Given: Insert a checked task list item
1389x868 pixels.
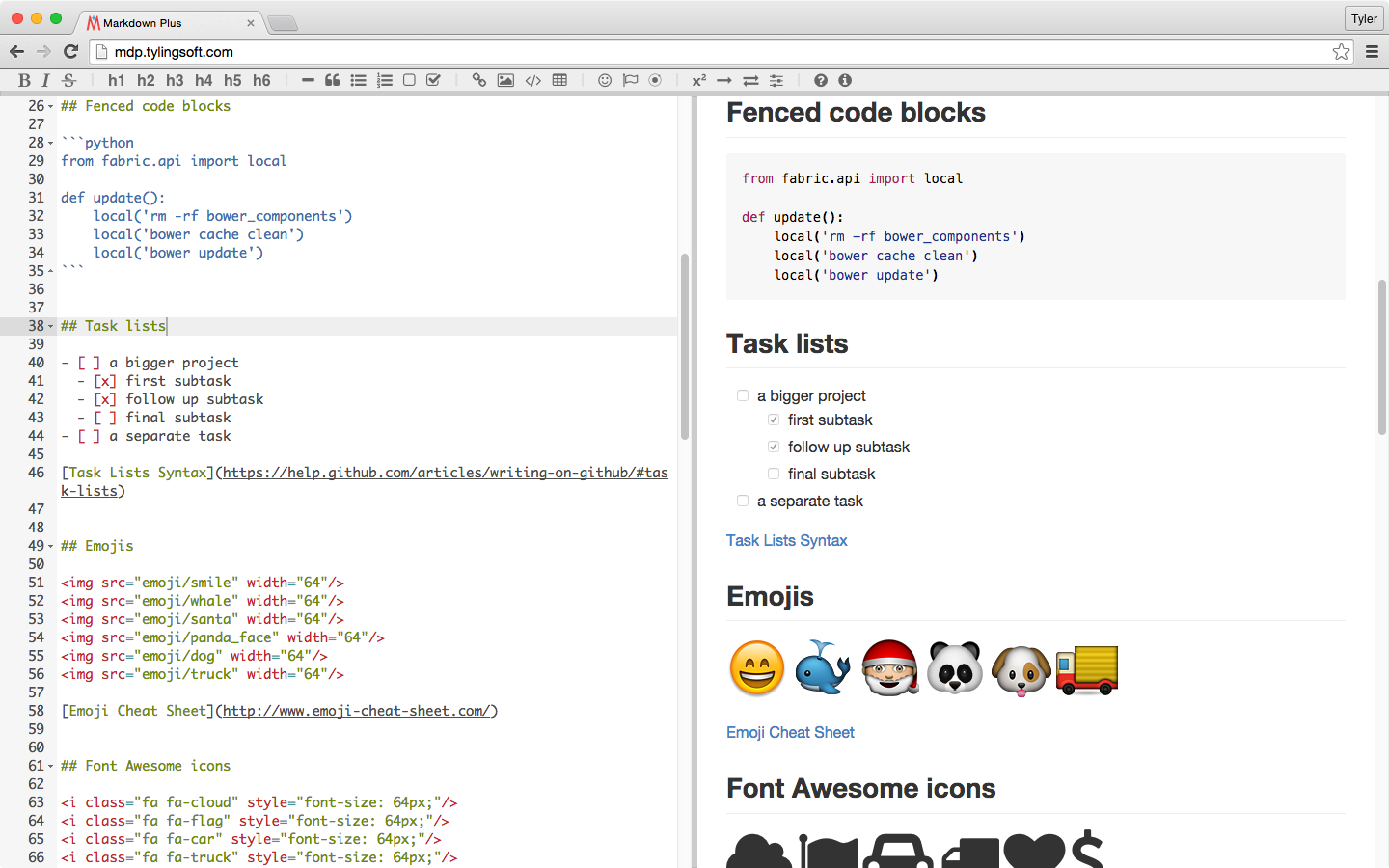Looking at the screenshot, I should pos(434,81).
